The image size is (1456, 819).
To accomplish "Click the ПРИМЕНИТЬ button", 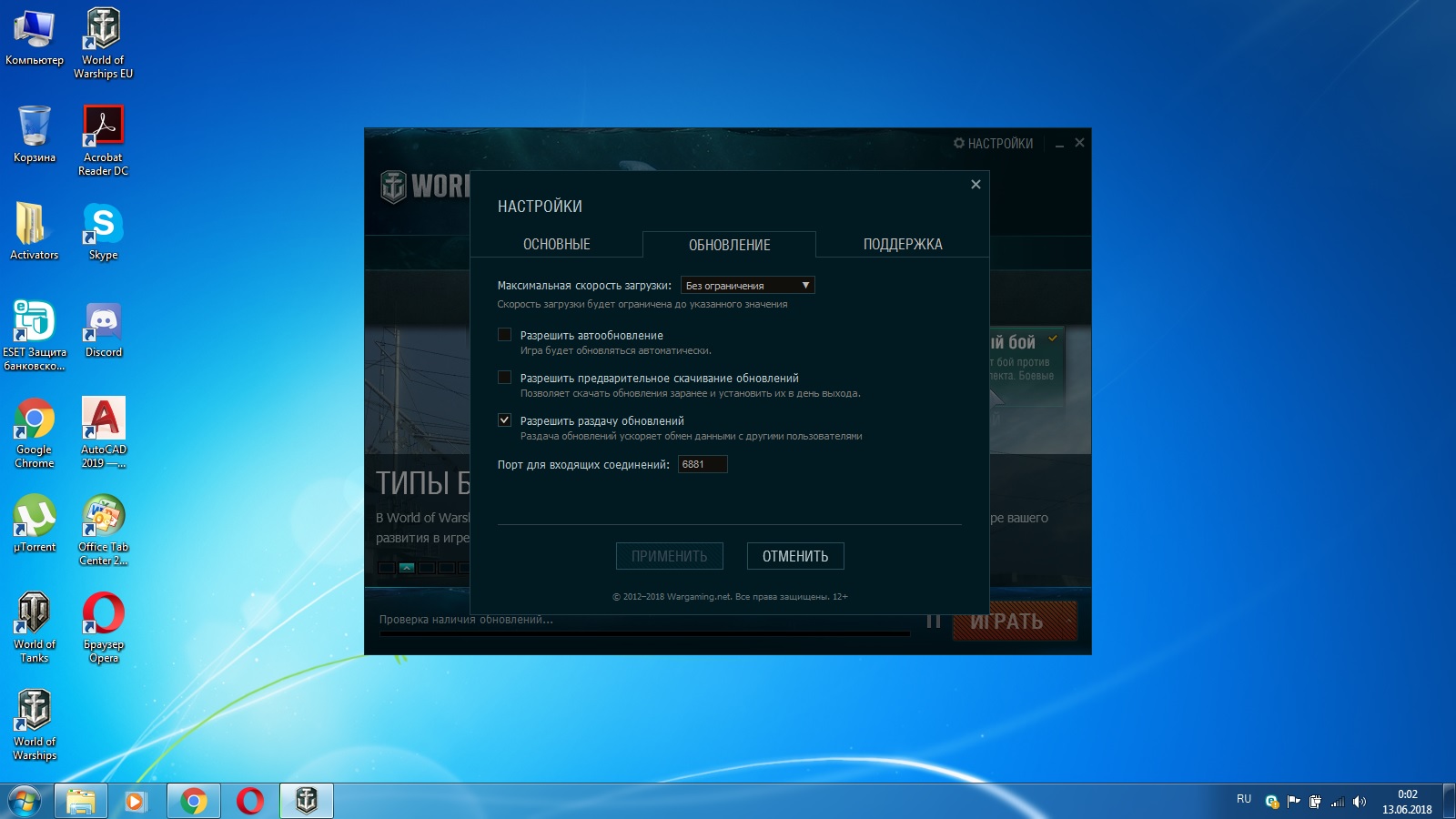I will 670,556.
